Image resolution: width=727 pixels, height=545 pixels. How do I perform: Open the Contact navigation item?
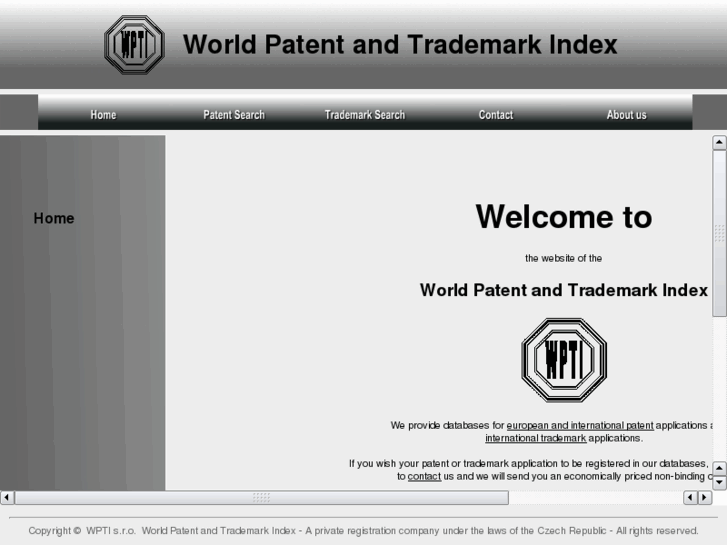[x=496, y=115]
